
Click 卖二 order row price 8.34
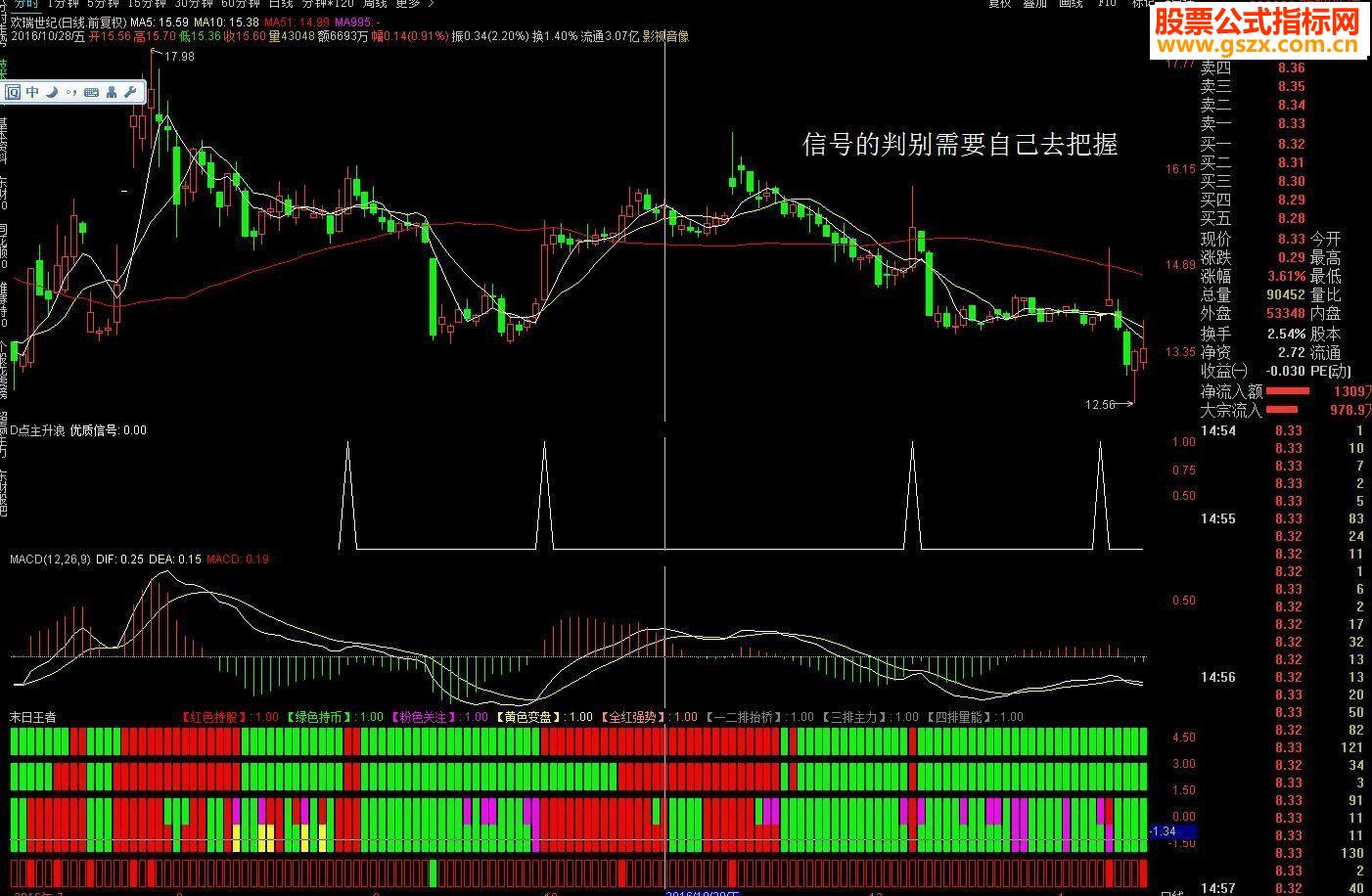tap(1291, 105)
